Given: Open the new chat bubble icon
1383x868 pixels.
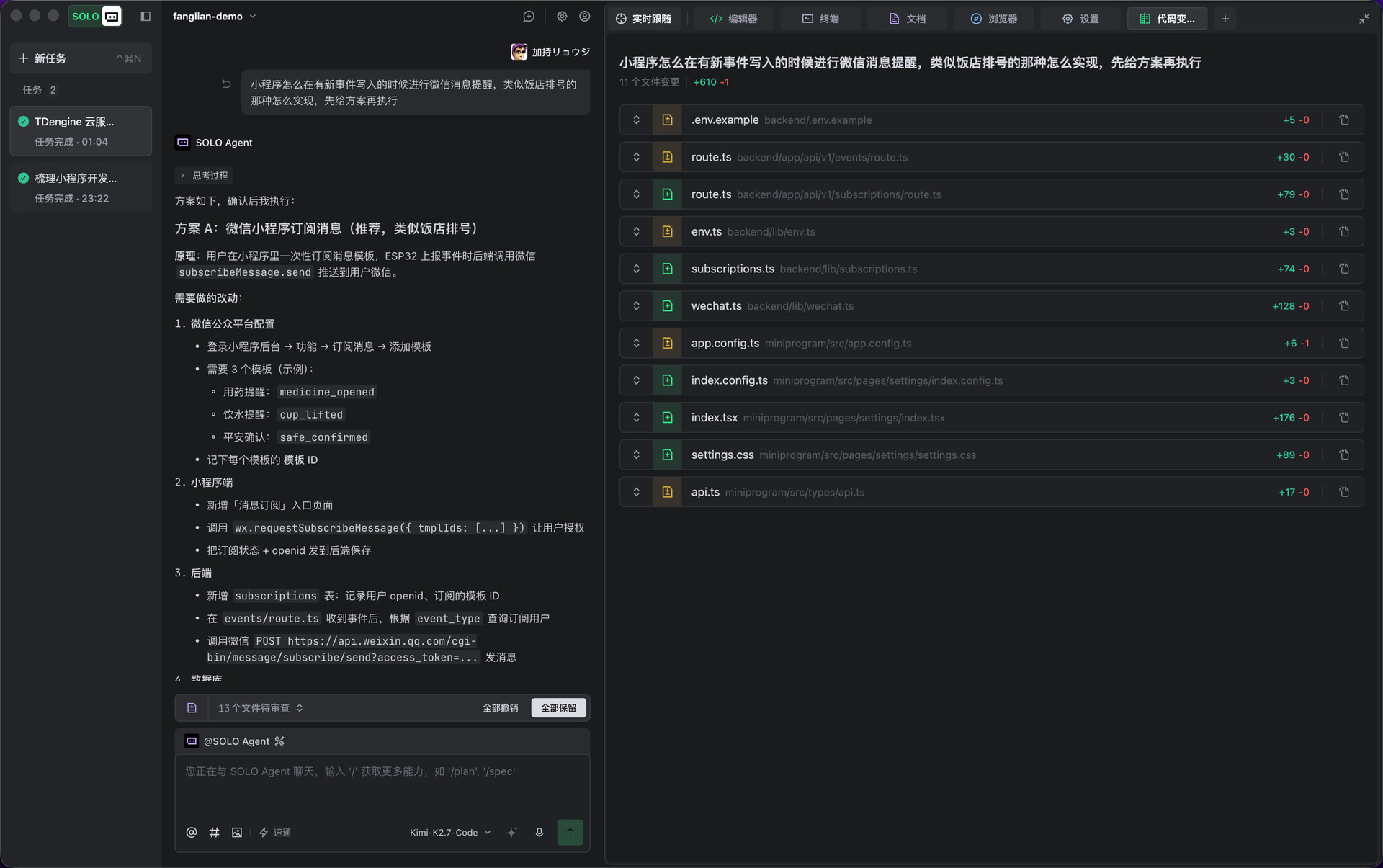Looking at the screenshot, I should pos(529,17).
